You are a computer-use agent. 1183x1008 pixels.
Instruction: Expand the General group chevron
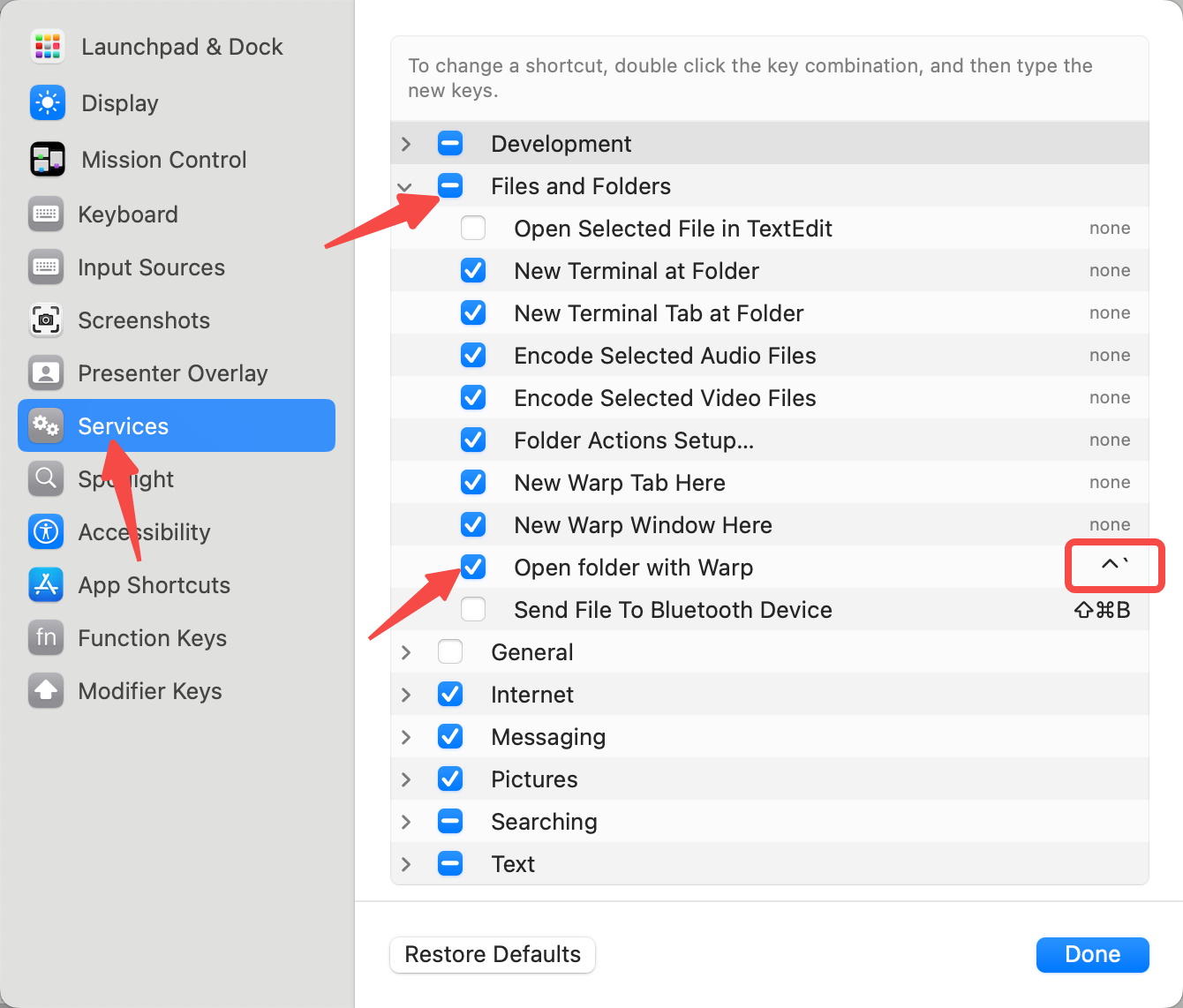406,651
